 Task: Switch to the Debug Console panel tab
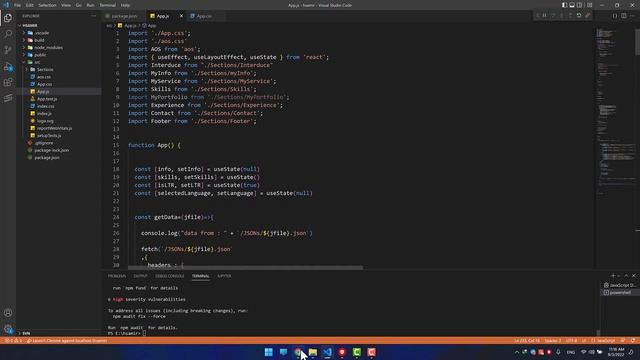point(169,276)
